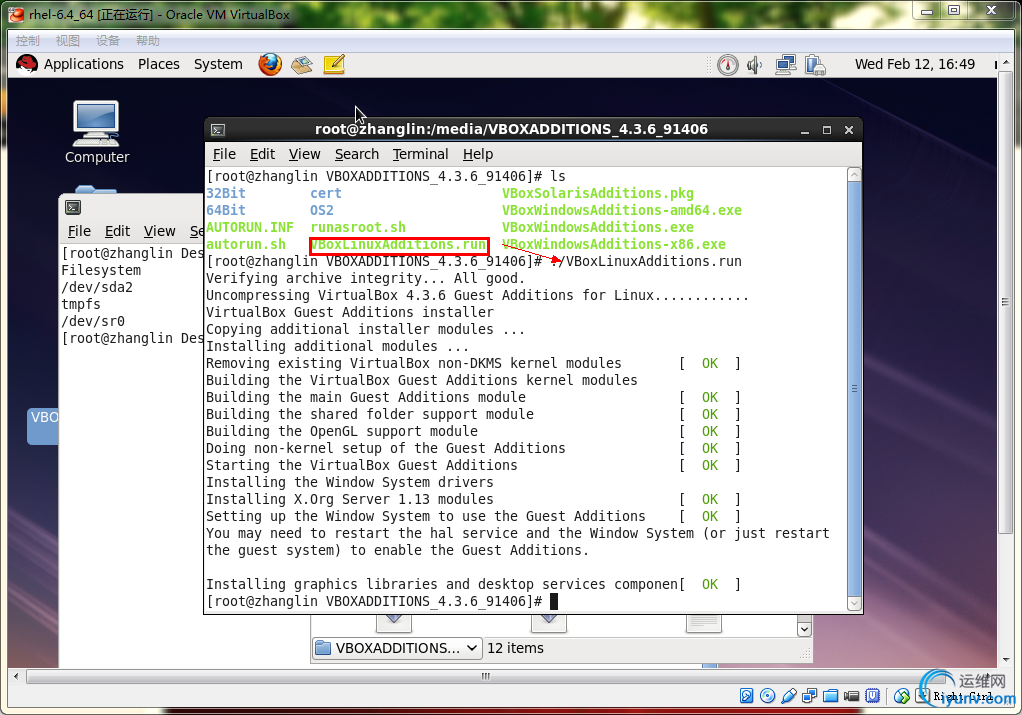
Task: Click VirtualBox hard disk activity indicator
Action: coord(746,695)
